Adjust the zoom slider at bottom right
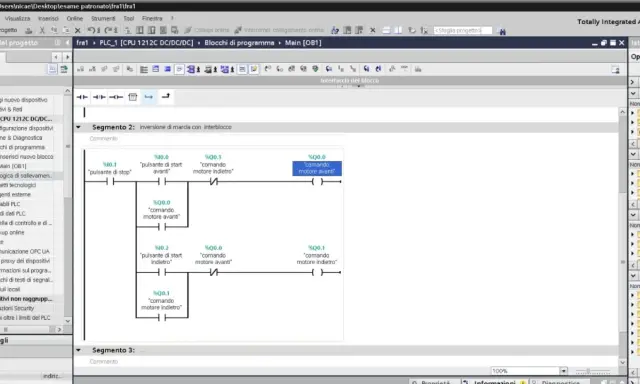The height and width of the screenshot is (384, 640). 593,371
